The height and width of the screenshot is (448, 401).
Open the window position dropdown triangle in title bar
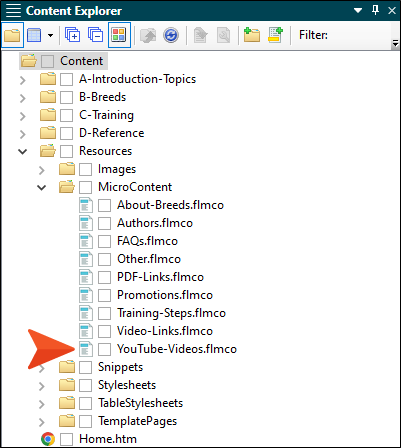point(358,11)
